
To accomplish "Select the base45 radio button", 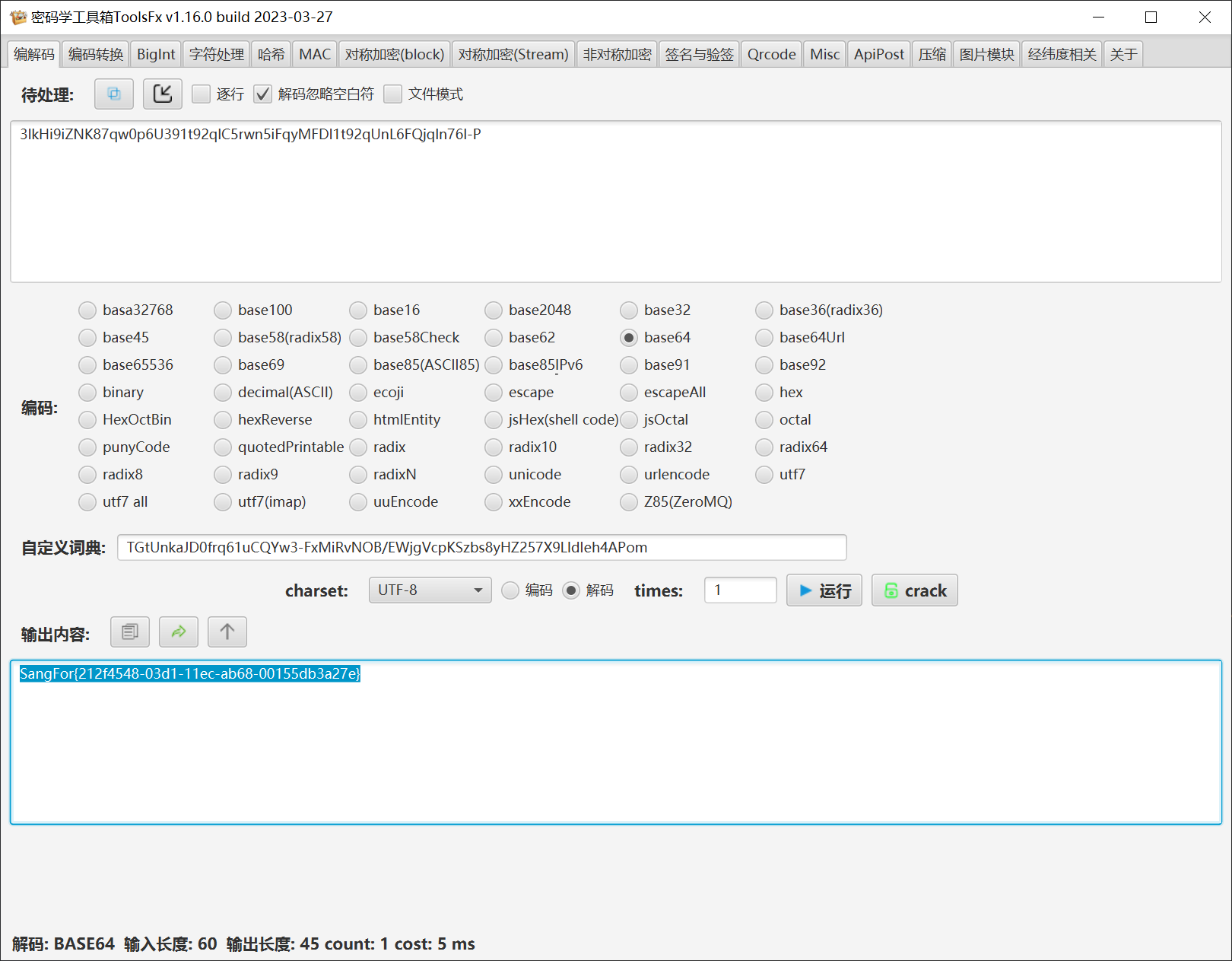I will pyautogui.click(x=87, y=337).
